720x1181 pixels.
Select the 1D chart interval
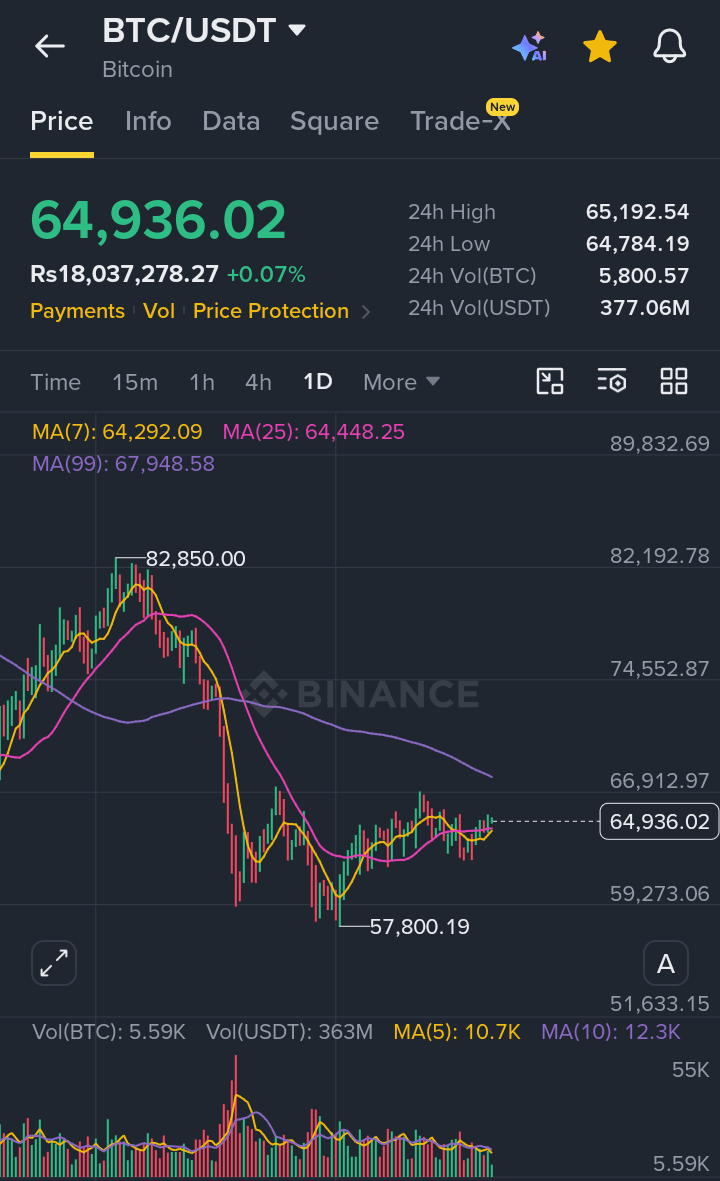(318, 382)
